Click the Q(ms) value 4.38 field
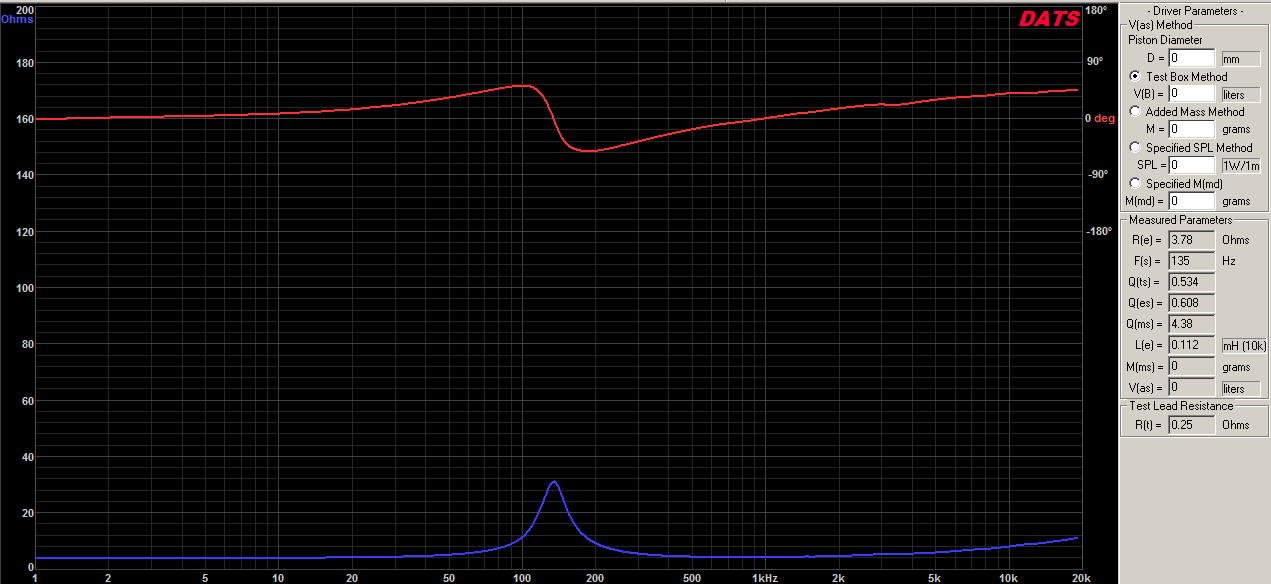 click(x=1191, y=324)
